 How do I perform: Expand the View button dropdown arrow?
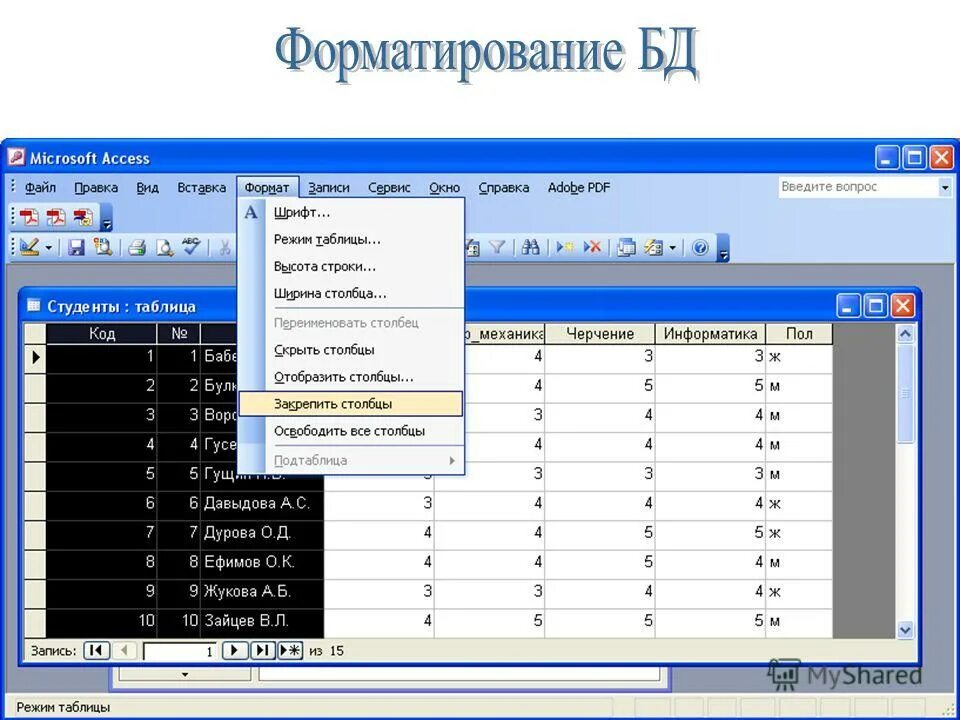pyautogui.click(x=50, y=248)
